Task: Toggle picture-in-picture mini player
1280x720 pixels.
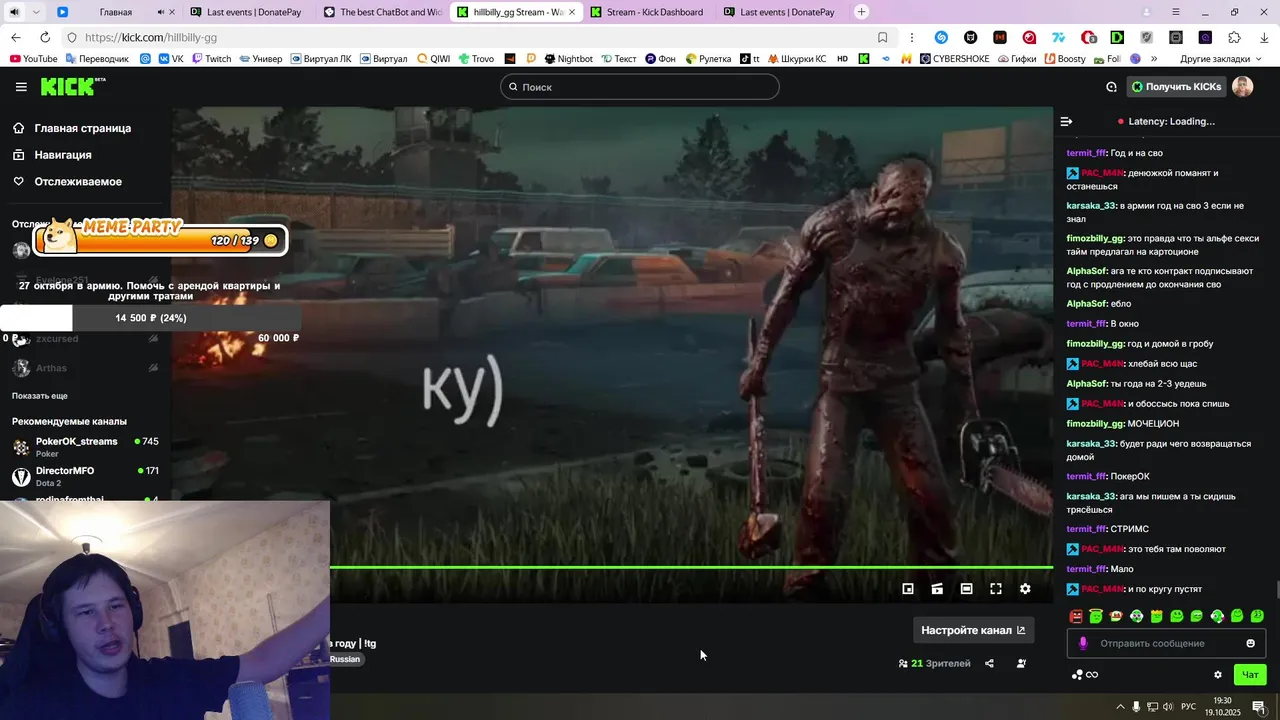Action: pos(908,589)
